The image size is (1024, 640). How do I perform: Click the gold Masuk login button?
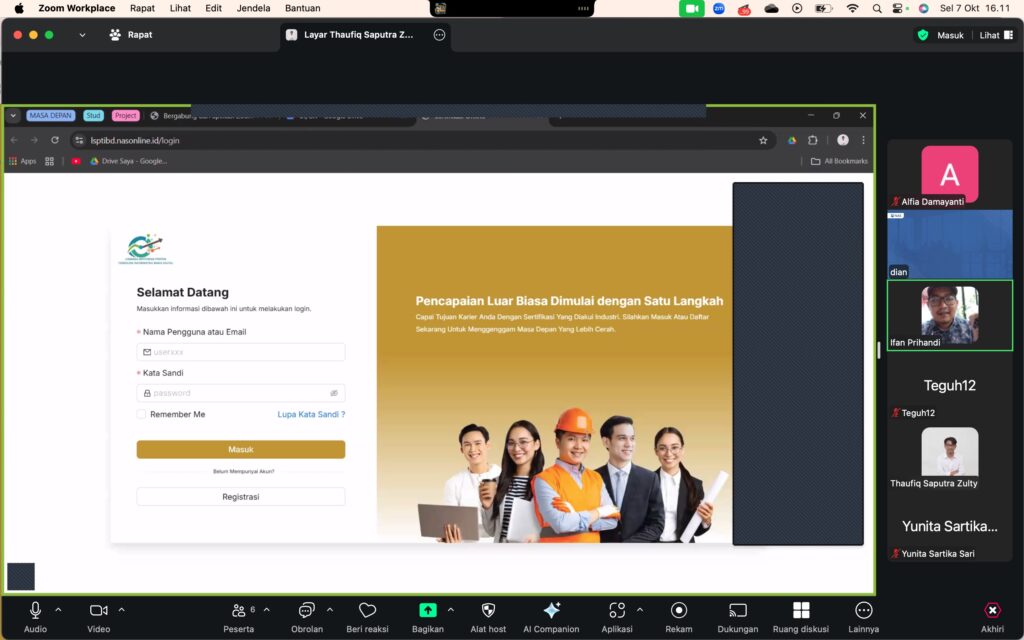[x=241, y=450]
